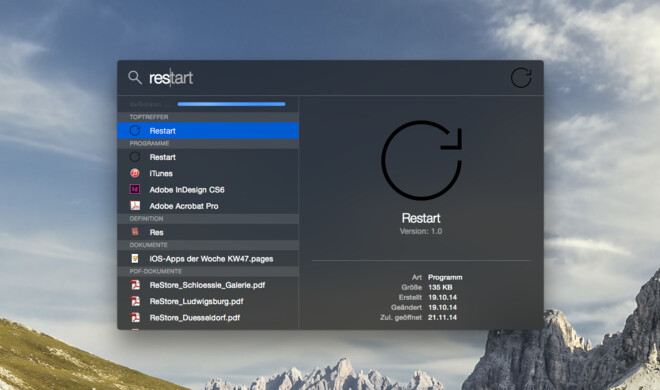Click Version: 1.0 text in preview
The image size is (660, 390).
421,231
